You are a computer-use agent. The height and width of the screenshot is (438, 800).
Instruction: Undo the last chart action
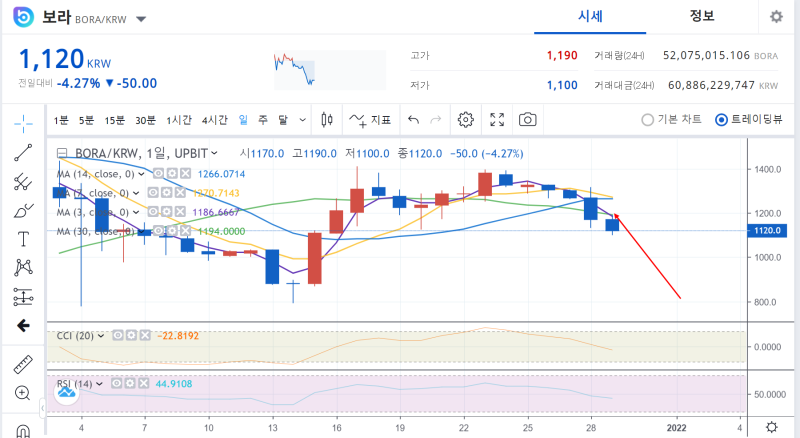point(413,120)
